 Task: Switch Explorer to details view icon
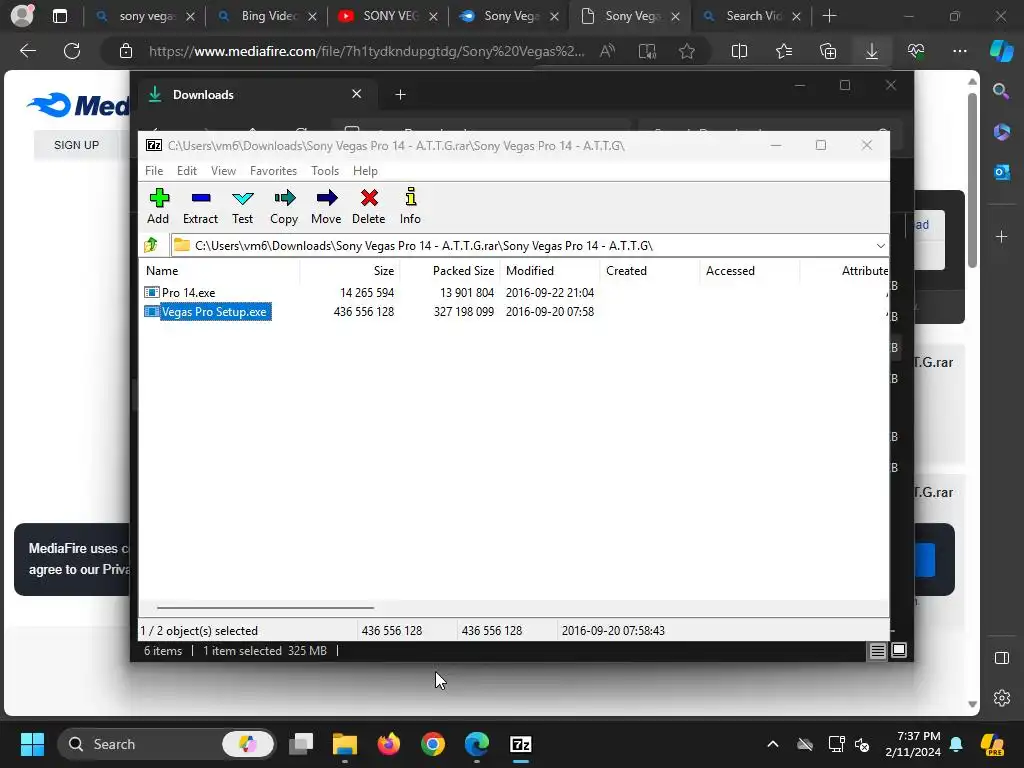pos(877,650)
